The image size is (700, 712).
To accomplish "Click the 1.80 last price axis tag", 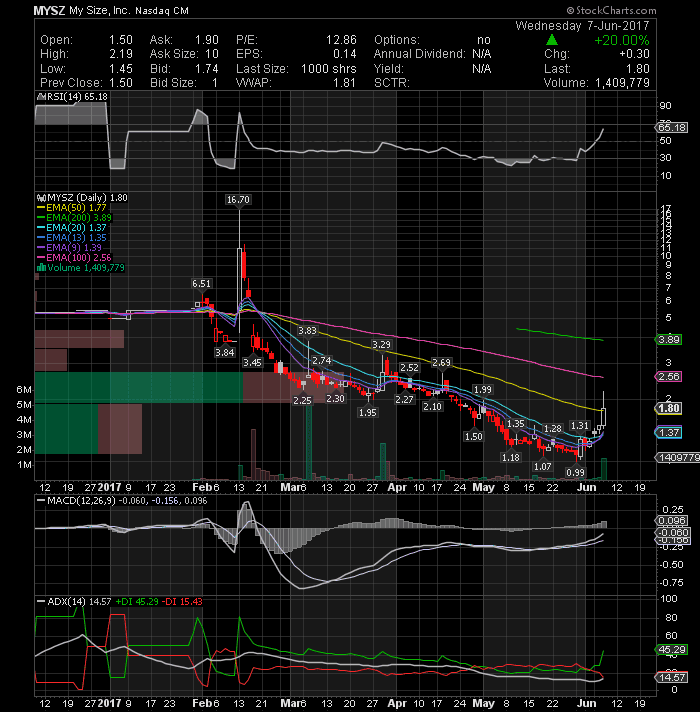I will click(669, 408).
